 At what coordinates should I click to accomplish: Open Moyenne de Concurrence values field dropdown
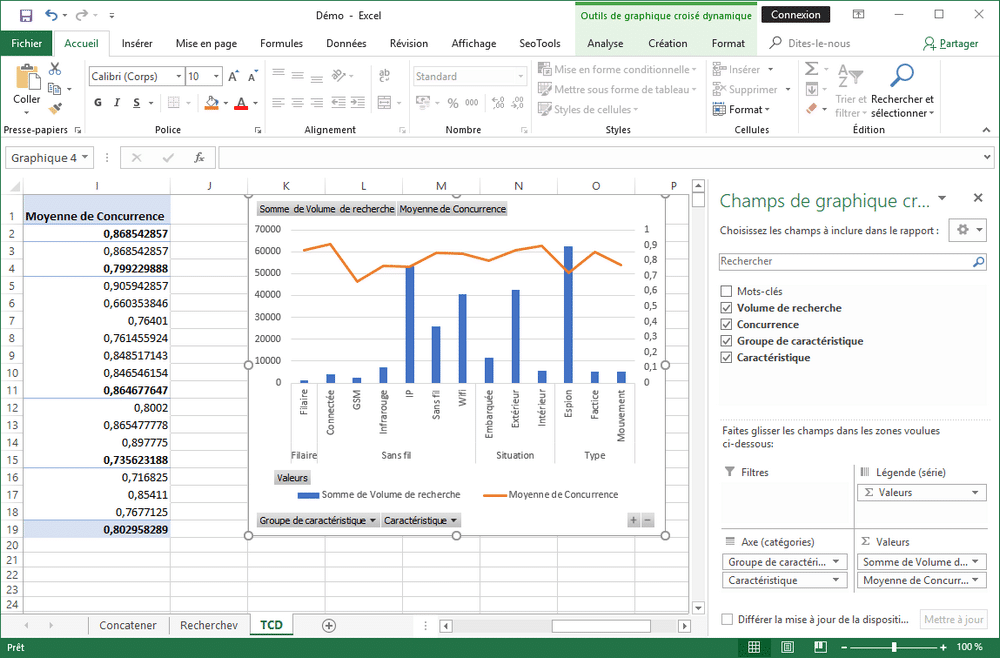click(974, 580)
